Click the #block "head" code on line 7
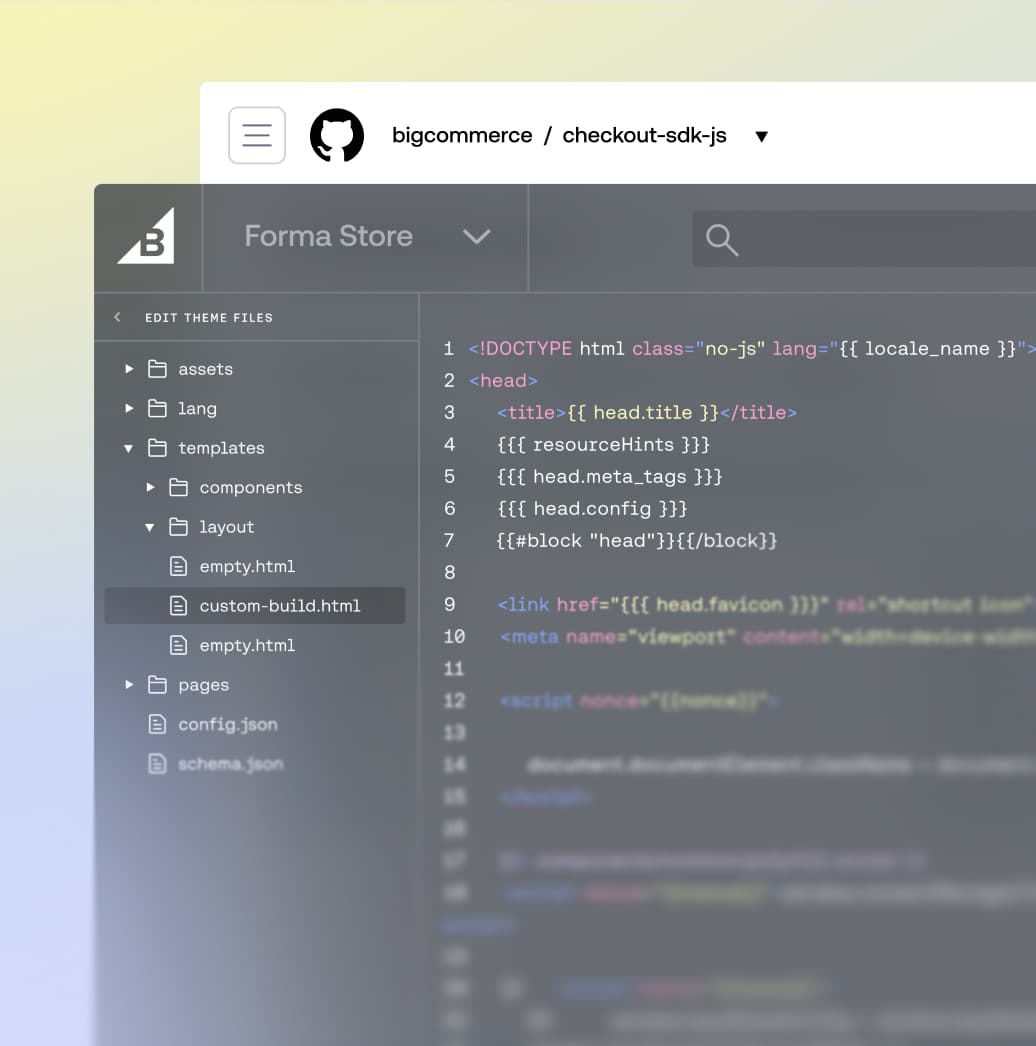Viewport: 1036px width, 1046px height. click(x=637, y=540)
